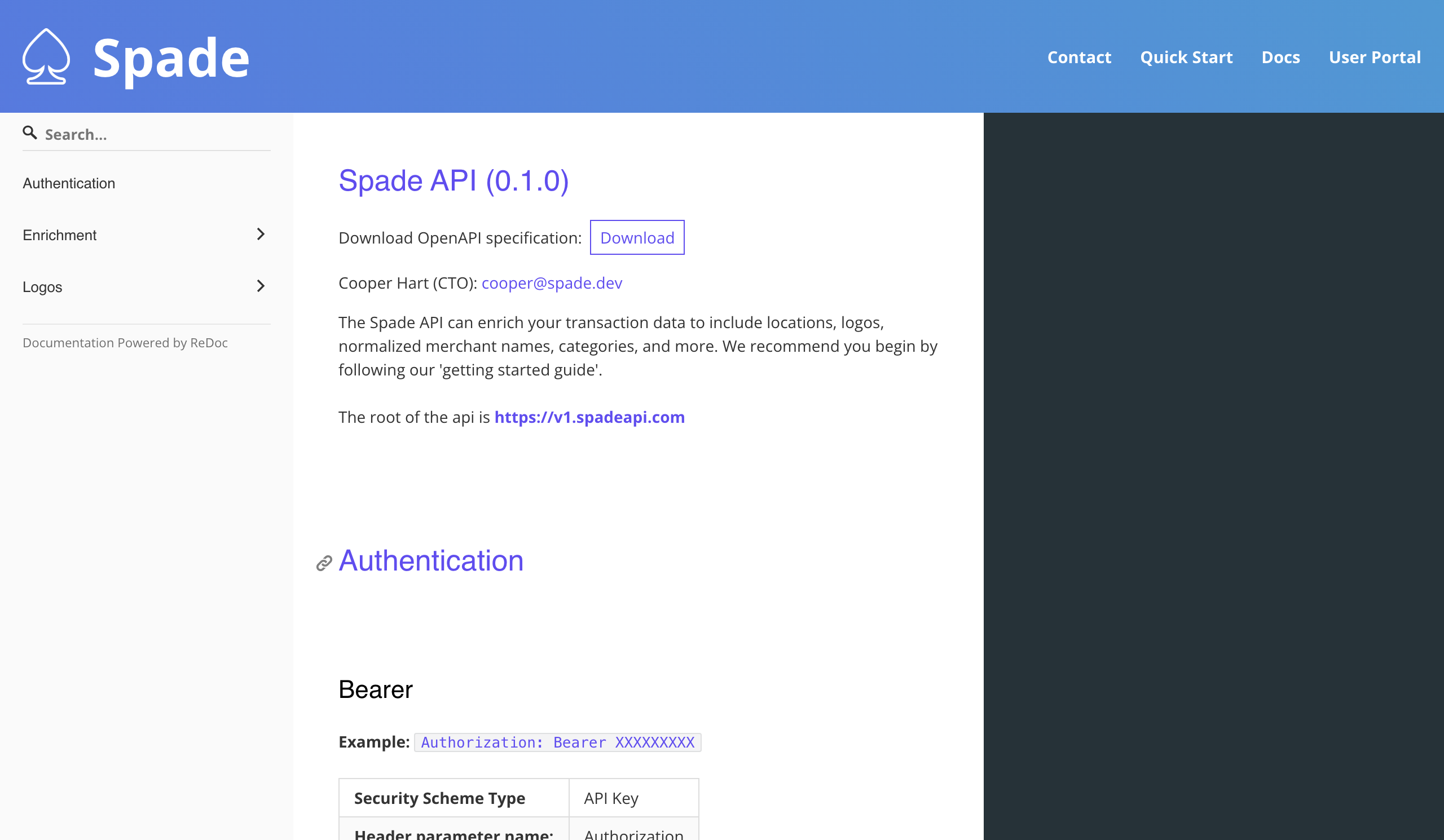
Task: Click the Spade API (0.1.0) title
Action: coord(454,181)
